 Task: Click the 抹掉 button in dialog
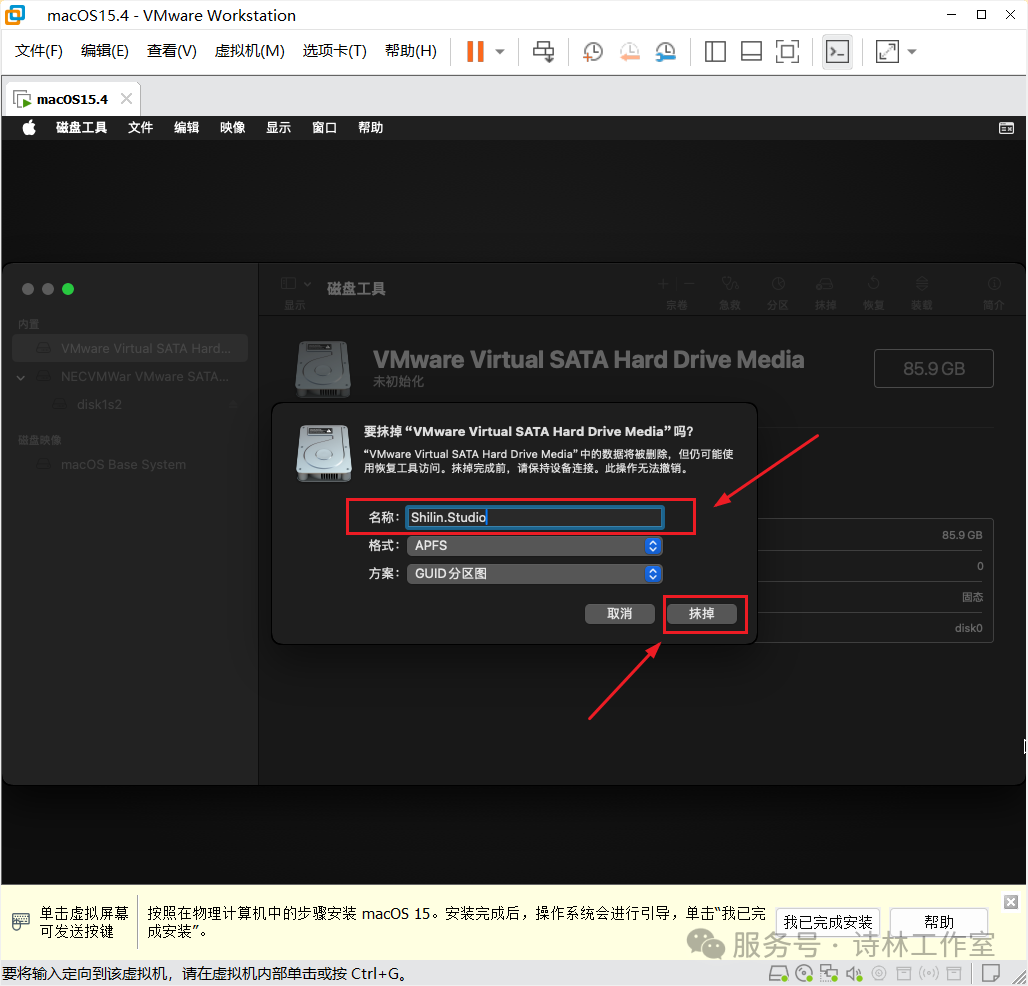pyautogui.click(x=702, y=614)
